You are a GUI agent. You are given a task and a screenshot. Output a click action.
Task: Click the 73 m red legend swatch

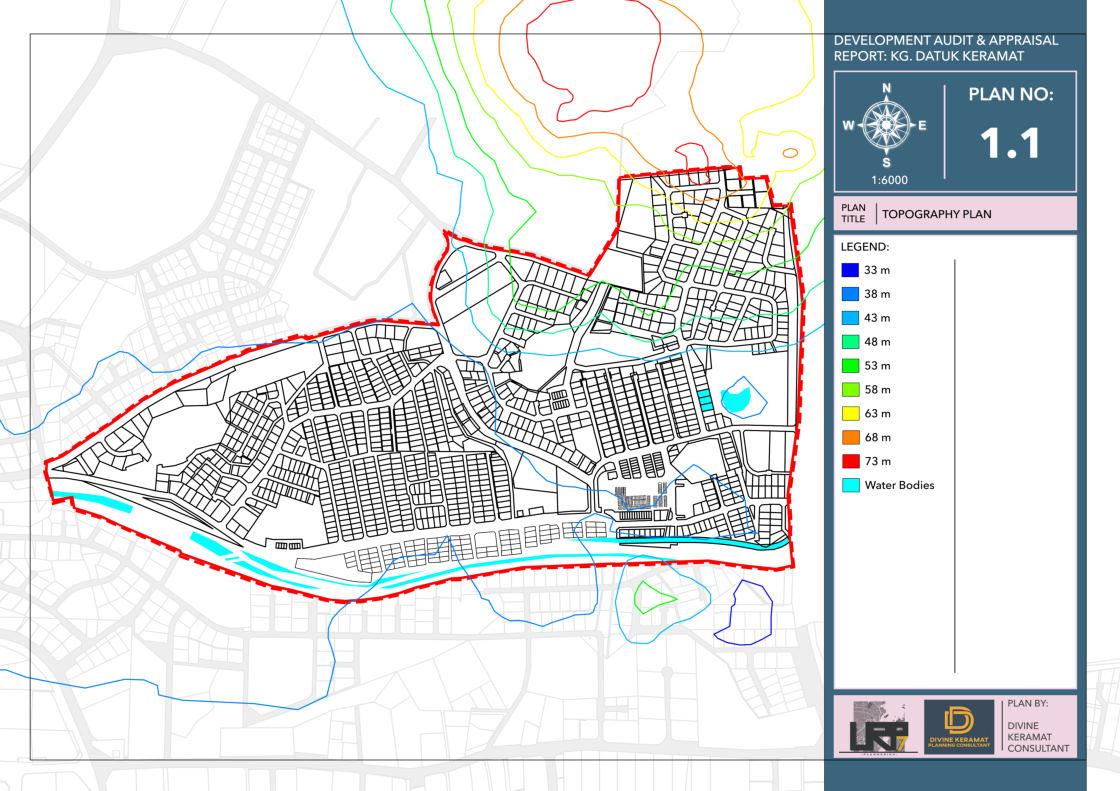(x=850, y=461)
